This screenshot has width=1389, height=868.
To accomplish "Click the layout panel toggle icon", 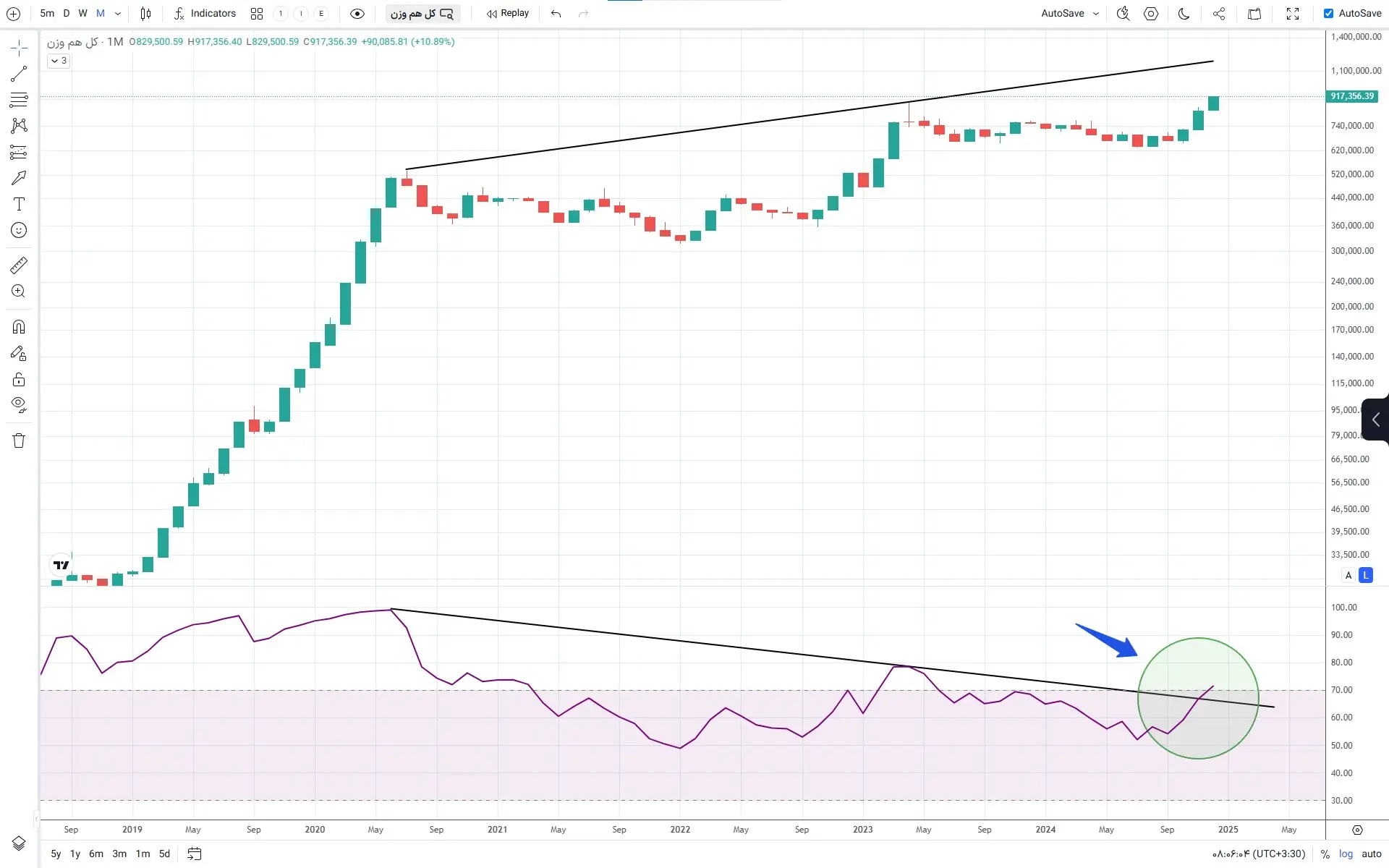I will (x=1254, y=14).
